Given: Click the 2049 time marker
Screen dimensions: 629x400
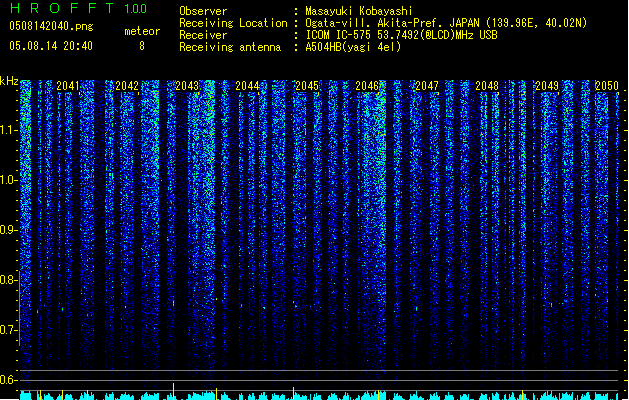Looking at the screenshot, I should click(547, 86).
